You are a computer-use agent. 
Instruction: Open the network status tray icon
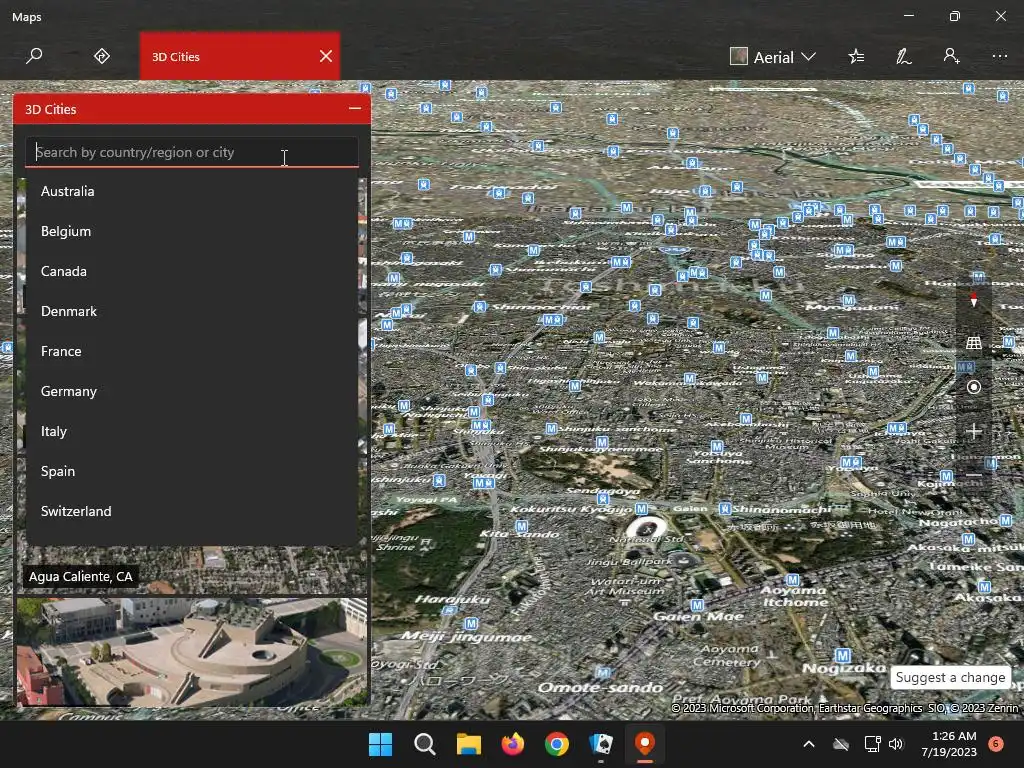pyautogui.click(x=872, y=744)
